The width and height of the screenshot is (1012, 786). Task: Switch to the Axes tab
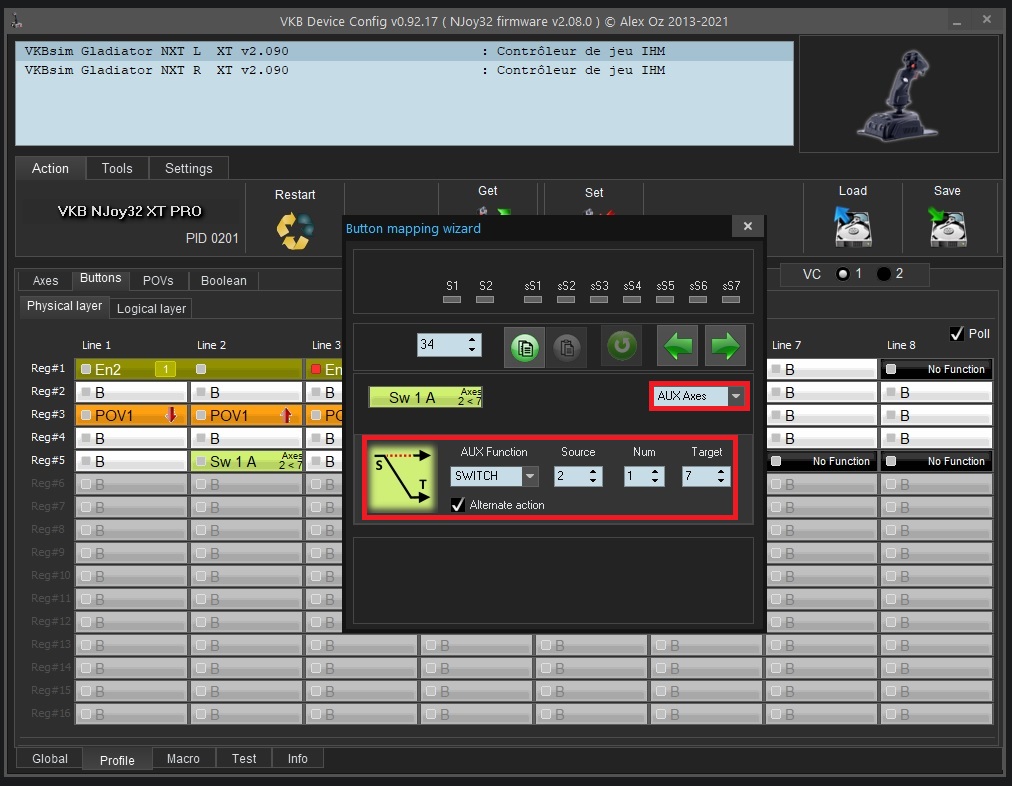(45, 281)
